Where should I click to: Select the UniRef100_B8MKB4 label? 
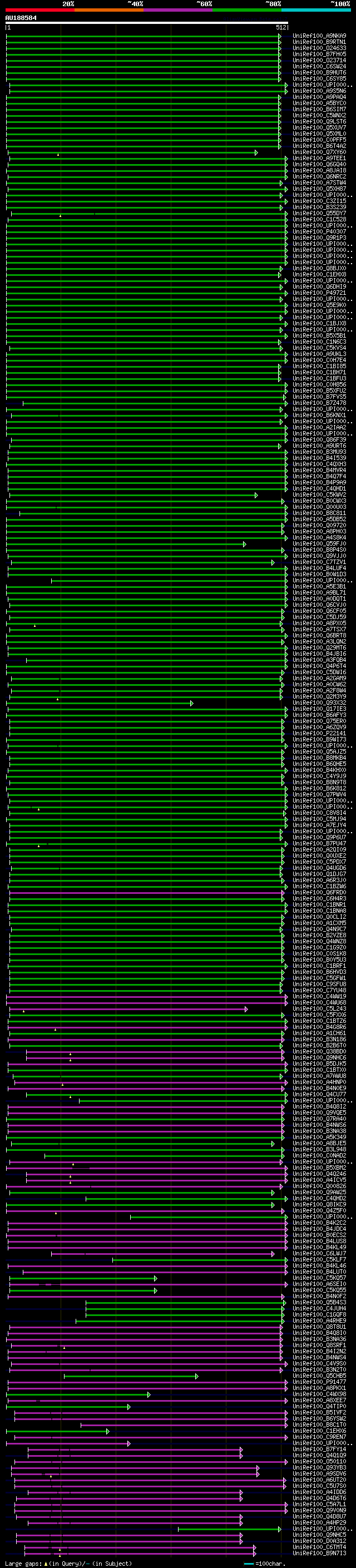[319, 757]
